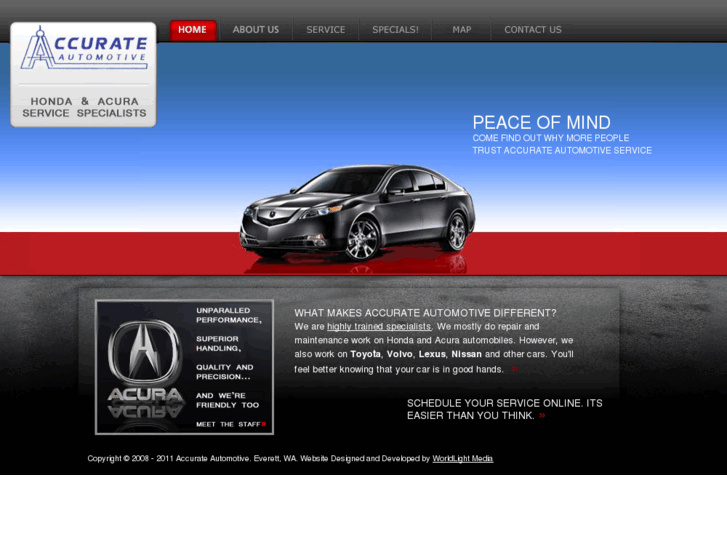Viewport: 727px width, 545px height.
Task: Click the Acura emblem banner image
Action: click(x=184, y=367)
